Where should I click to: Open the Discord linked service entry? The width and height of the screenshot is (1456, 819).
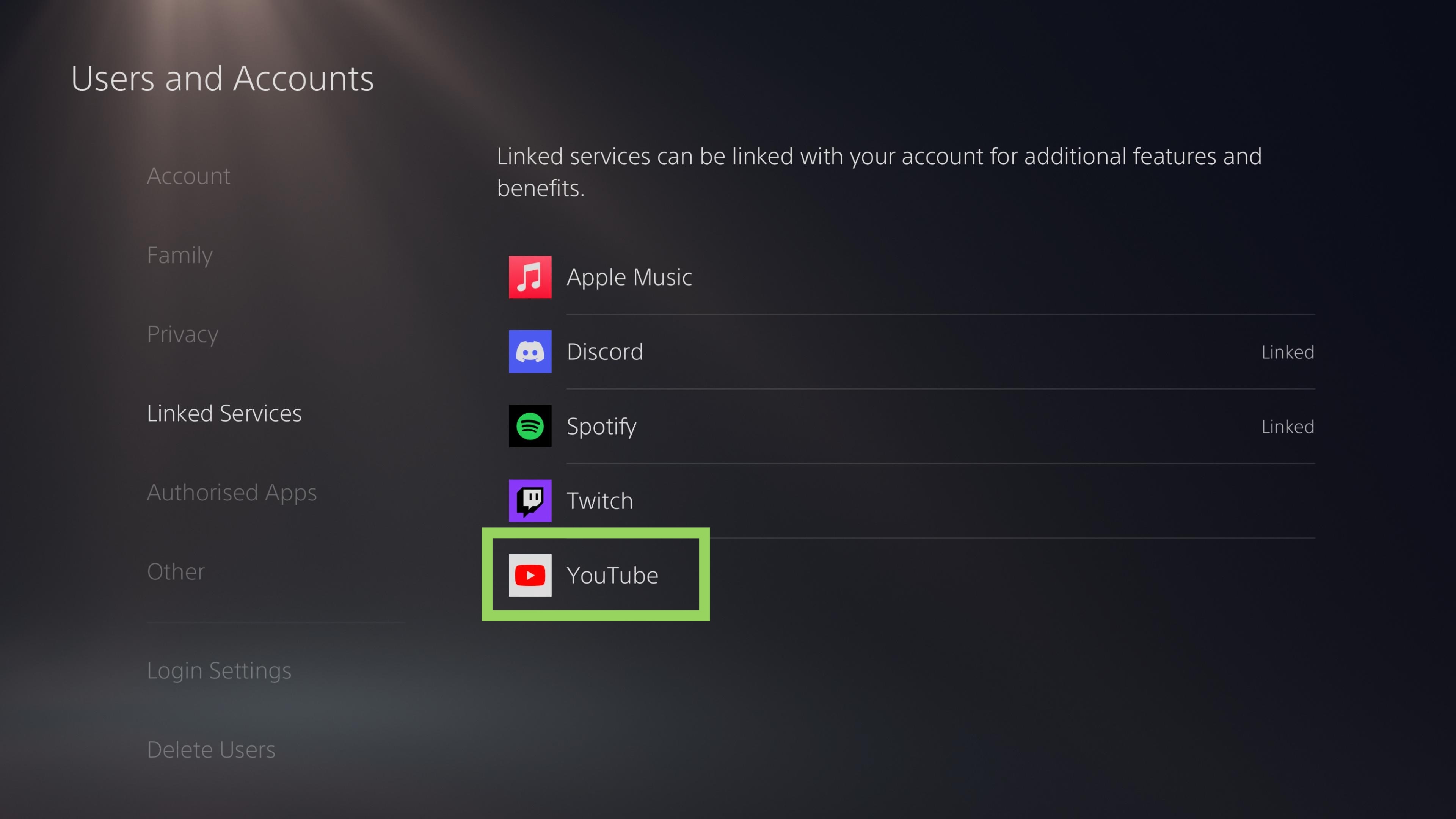(x=605, y=351)
